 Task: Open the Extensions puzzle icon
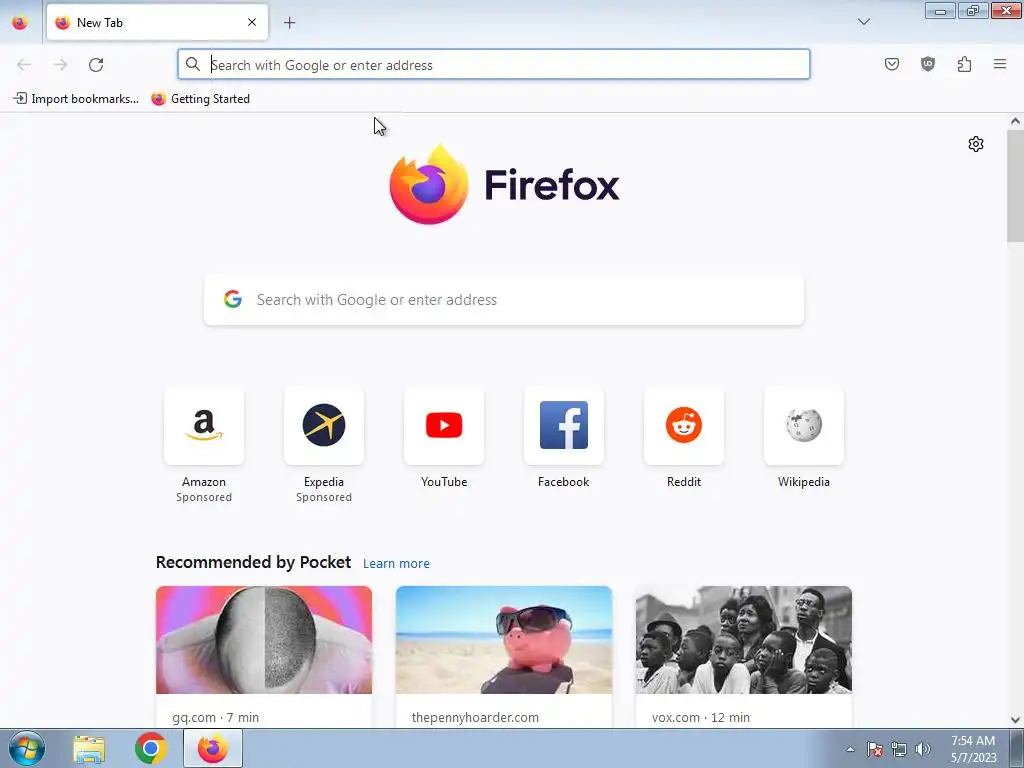964,64
